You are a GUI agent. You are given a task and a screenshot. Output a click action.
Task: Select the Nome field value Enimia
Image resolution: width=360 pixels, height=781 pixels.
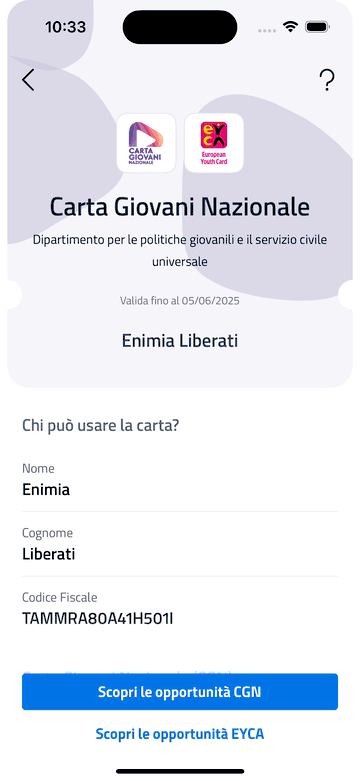click(46, 490)
